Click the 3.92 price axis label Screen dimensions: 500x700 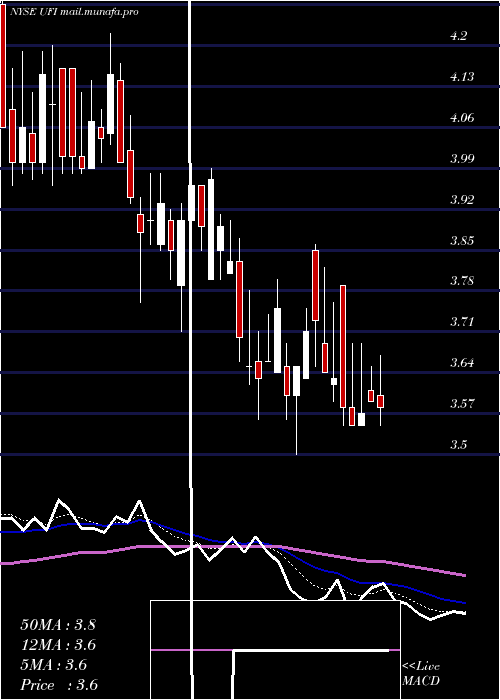462,200
